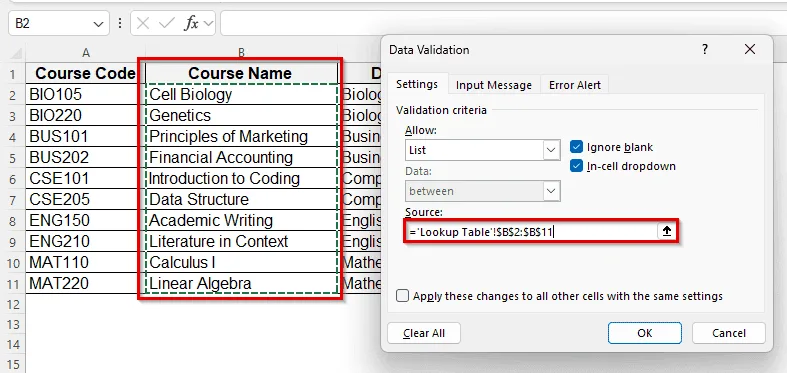This screenshot has height=373, width=787.
Task: Select cell CSE101
Action: tap(85, 179)
